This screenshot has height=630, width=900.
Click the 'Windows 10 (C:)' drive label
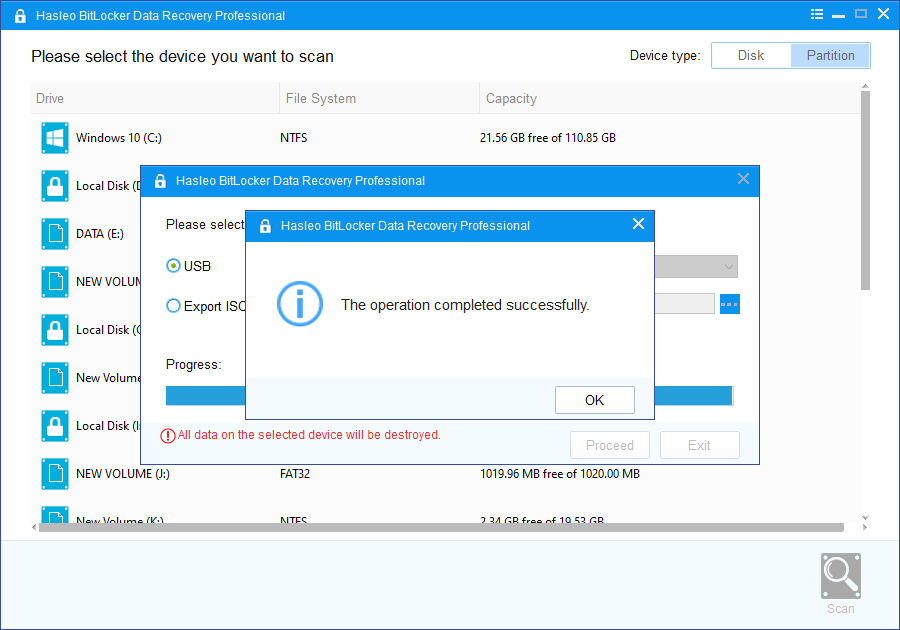119,138
